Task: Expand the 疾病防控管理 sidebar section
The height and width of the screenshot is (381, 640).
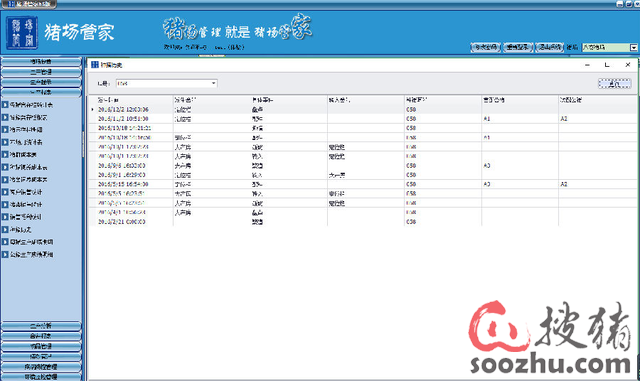Action: [41, 367]
